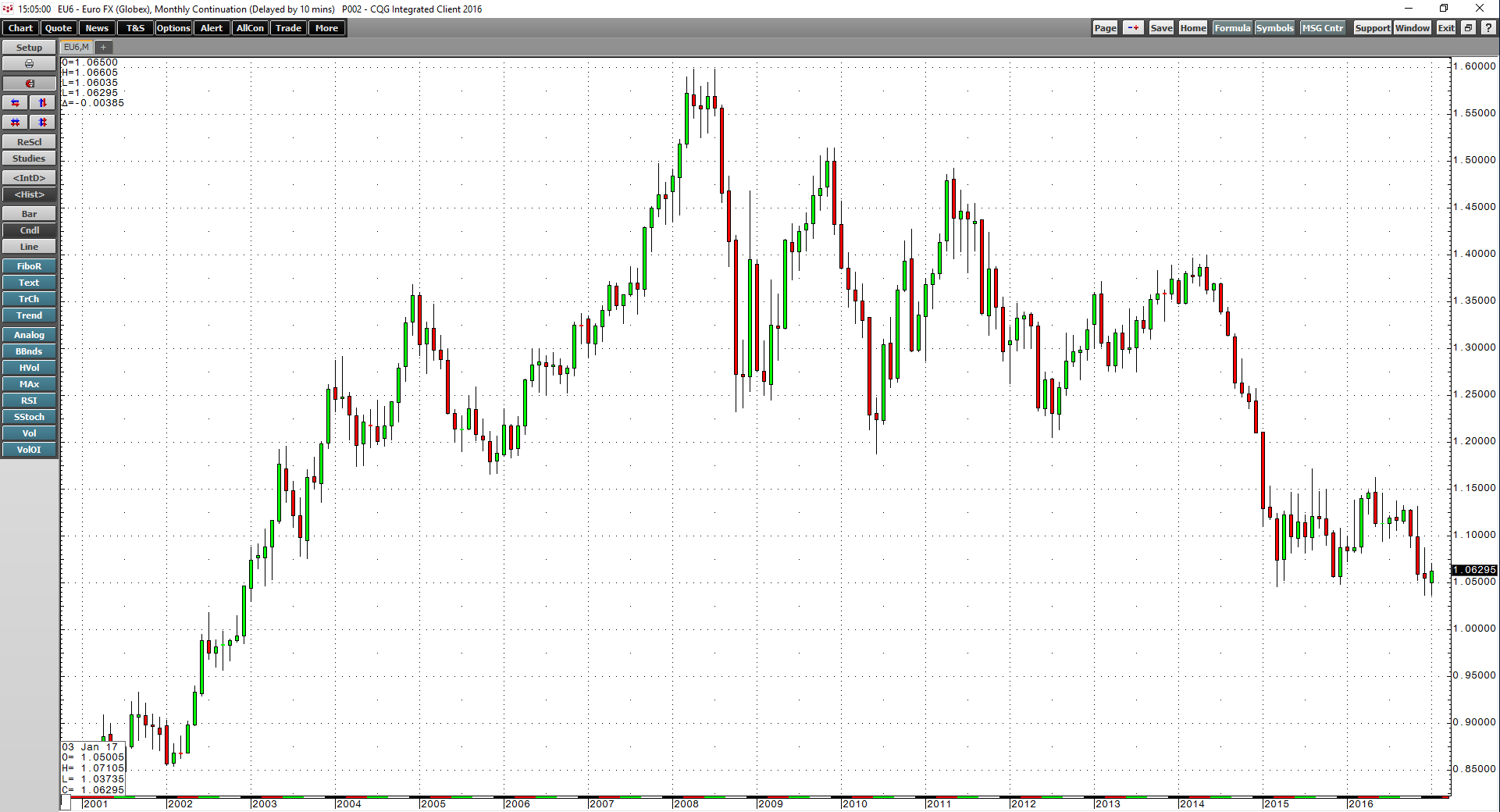
Task: Click the O=1.06500 open value readout
Action: (90, 62)
